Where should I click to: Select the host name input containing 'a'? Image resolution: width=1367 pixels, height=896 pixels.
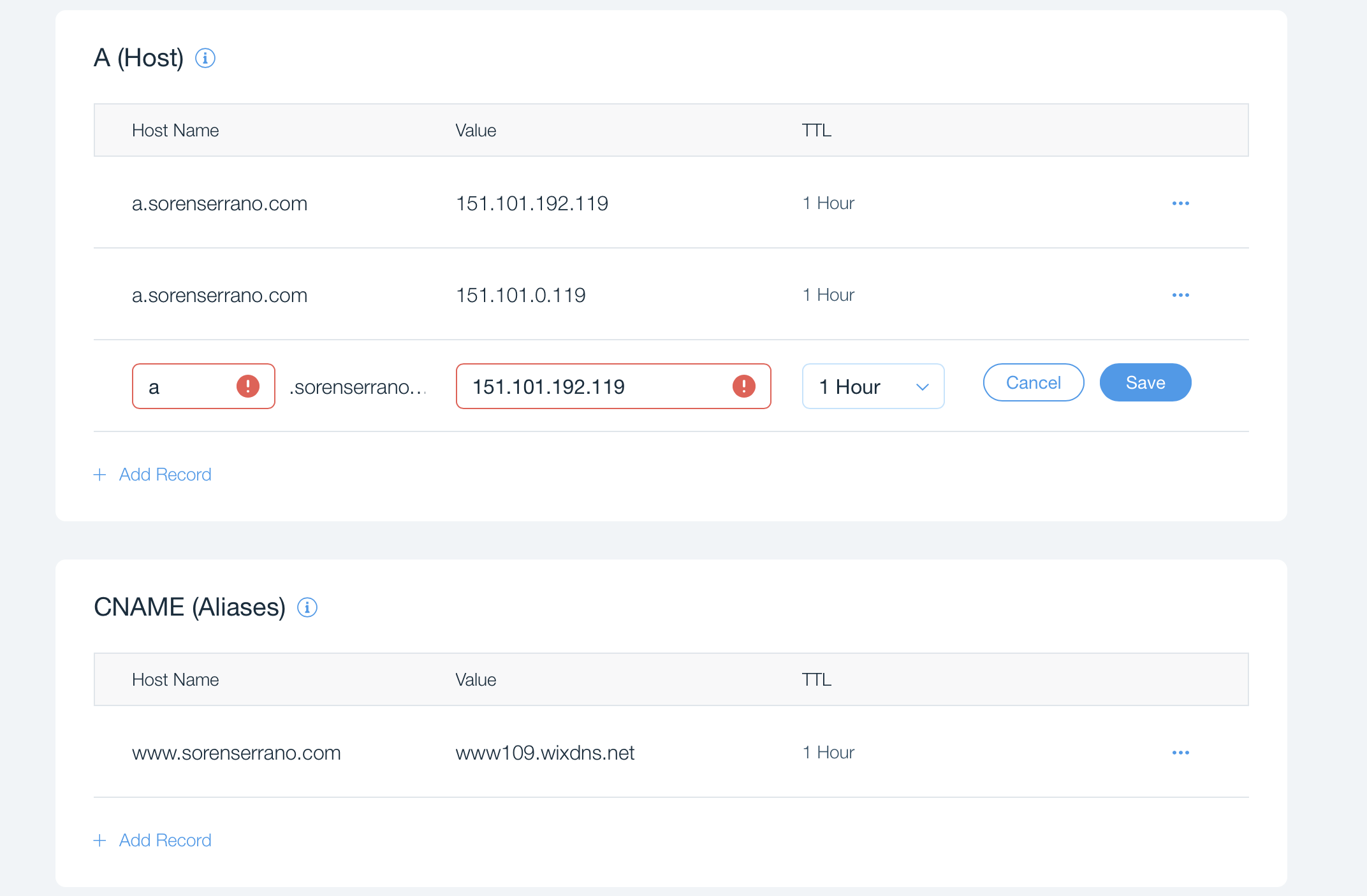click(191, 386)
